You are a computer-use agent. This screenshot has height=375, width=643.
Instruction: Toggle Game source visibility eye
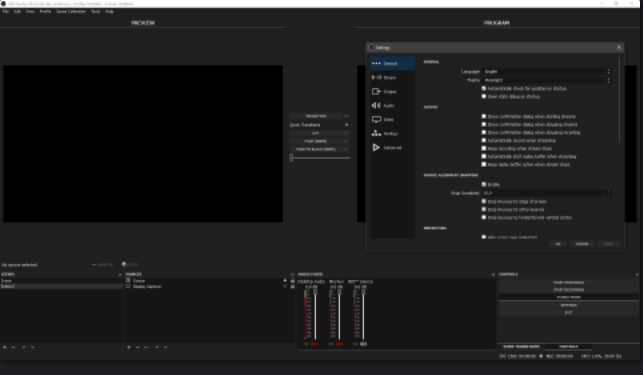pos(285,281)
